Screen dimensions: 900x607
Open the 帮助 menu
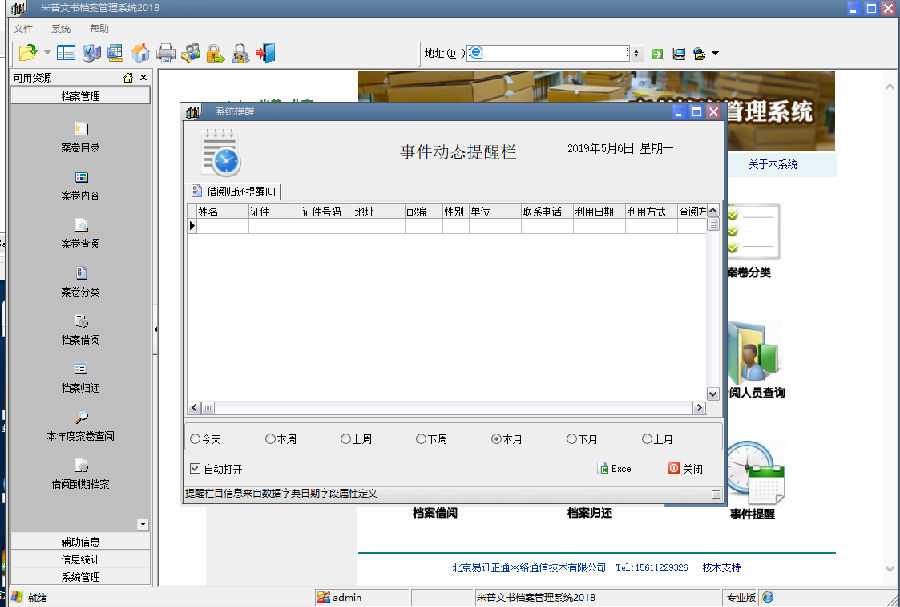click(x=99, y=29)
